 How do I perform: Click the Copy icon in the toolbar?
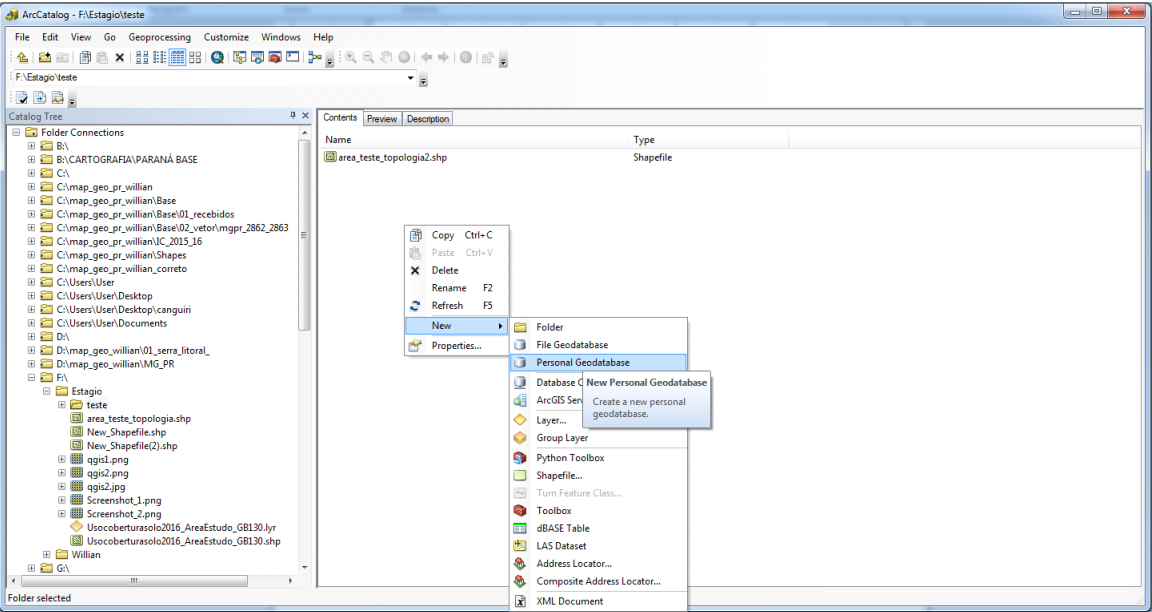click(85, 57)
